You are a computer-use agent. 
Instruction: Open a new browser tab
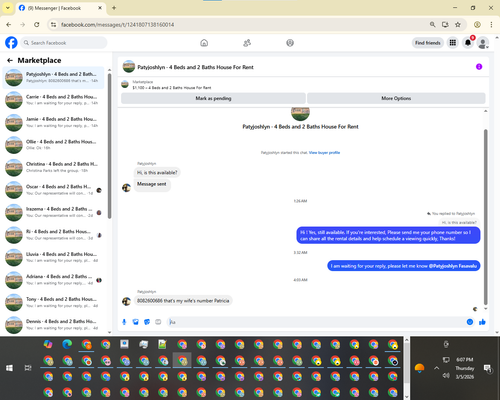pyautogui.click(x=114, y=8)
